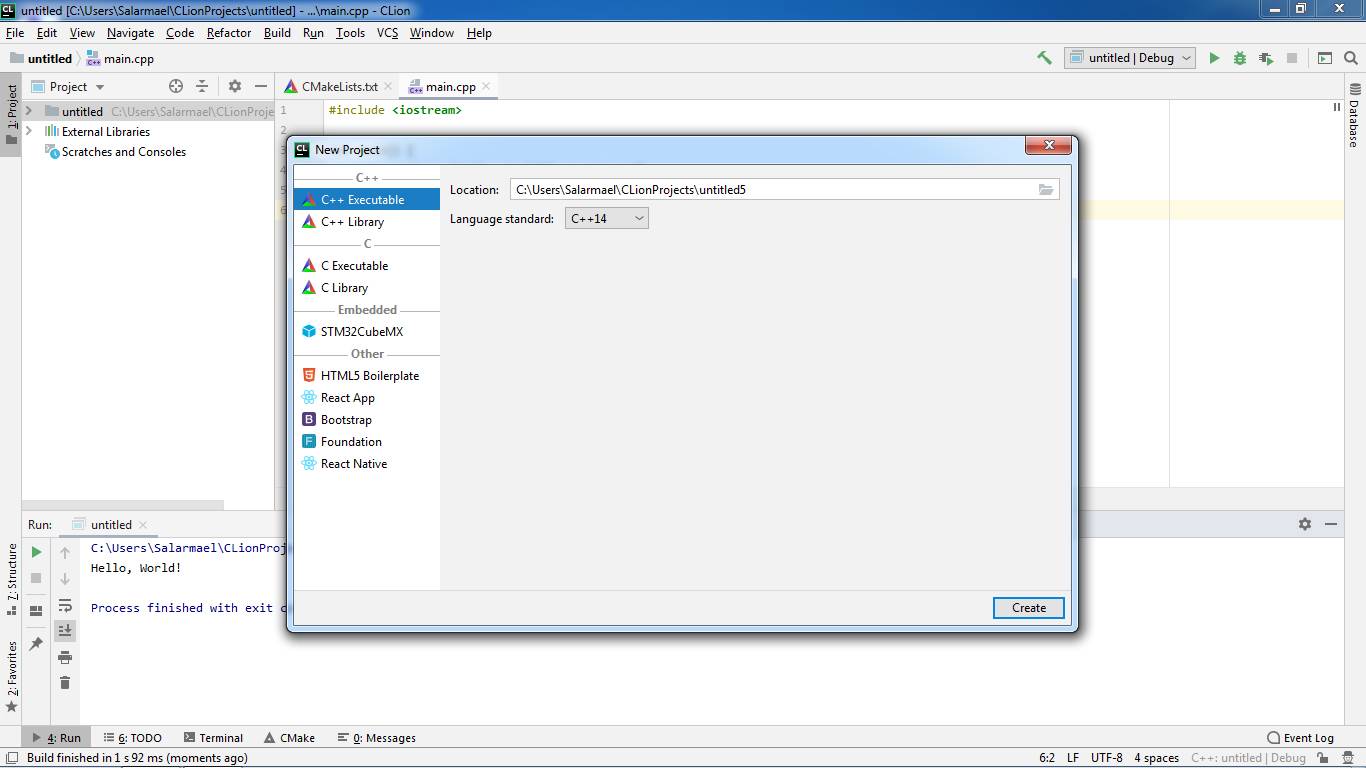Switch to the CMakeLists.txt editor tab
Screen dimensions: 1366x768
[340, 86]
